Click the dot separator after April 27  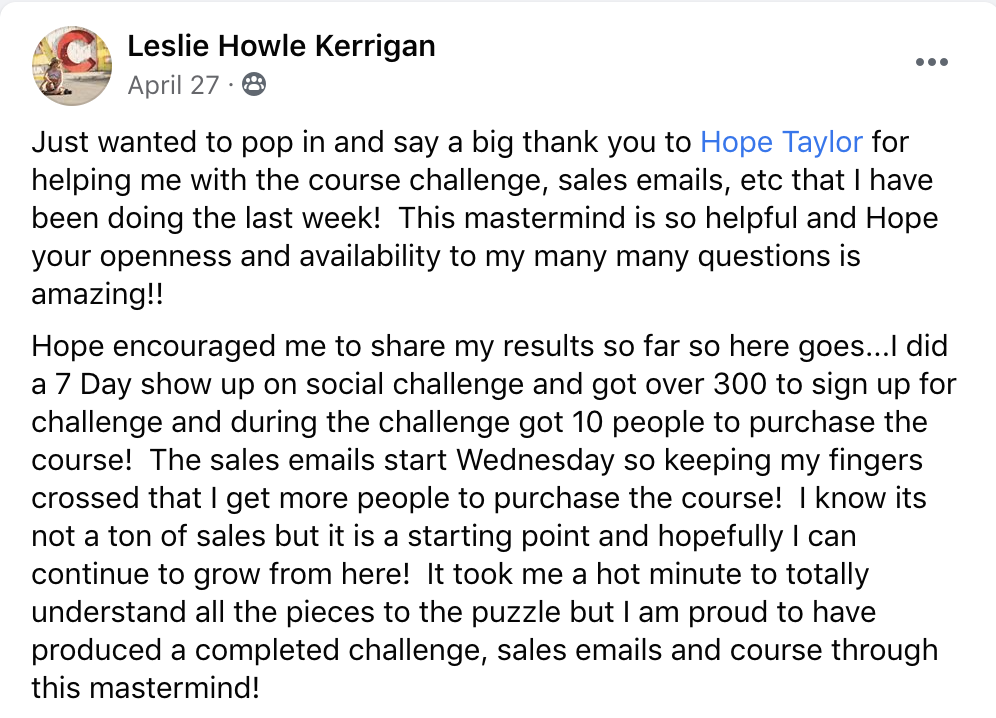pyautogui.click(x=231, y=85)
